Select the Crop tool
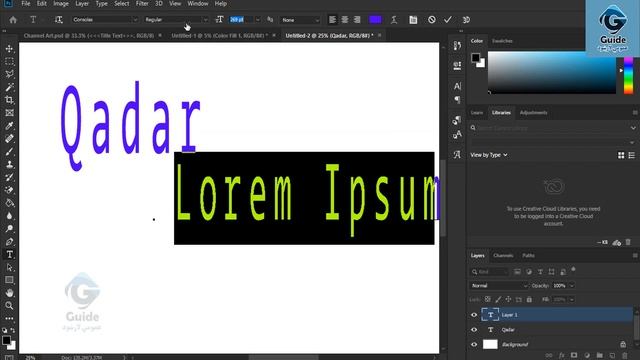The height and width of the screenshot is (360, 640). click(x=9, y=100)
